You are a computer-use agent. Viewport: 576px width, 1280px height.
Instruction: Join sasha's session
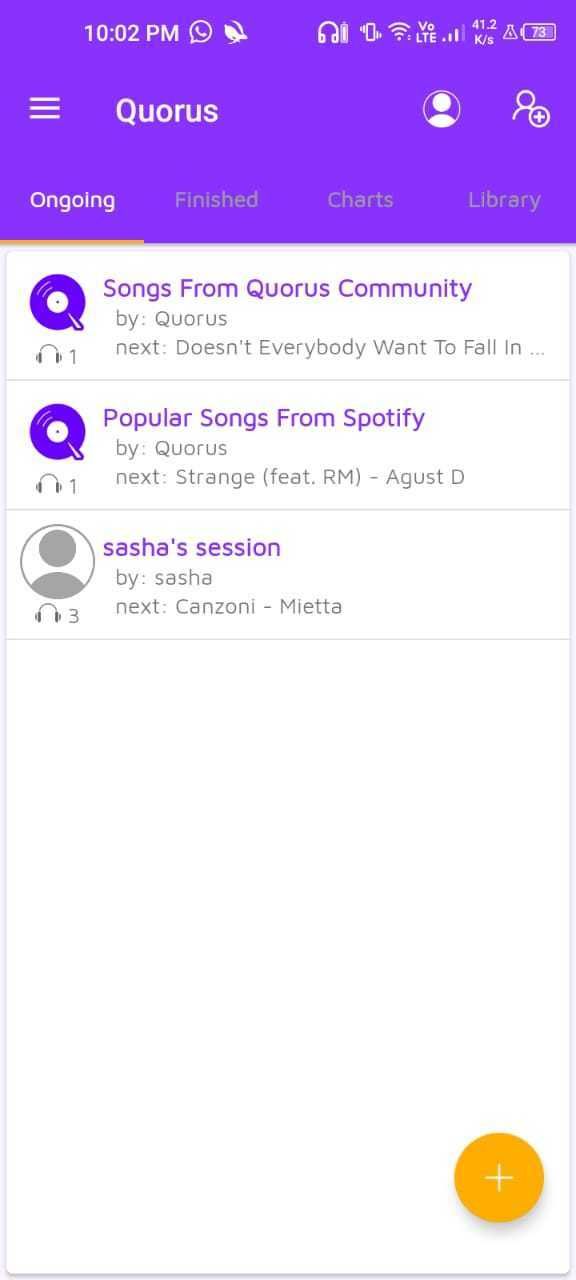[x=192, y=547]
